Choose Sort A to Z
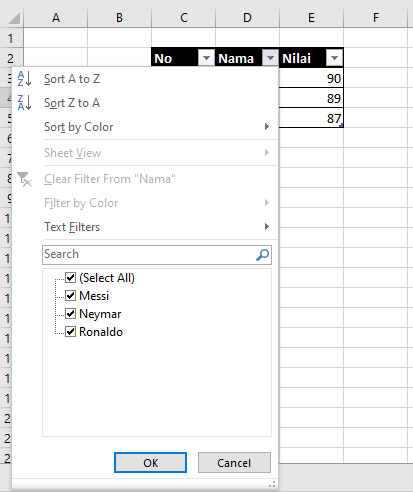Viewport: 413px width, 492px height. 72,79
